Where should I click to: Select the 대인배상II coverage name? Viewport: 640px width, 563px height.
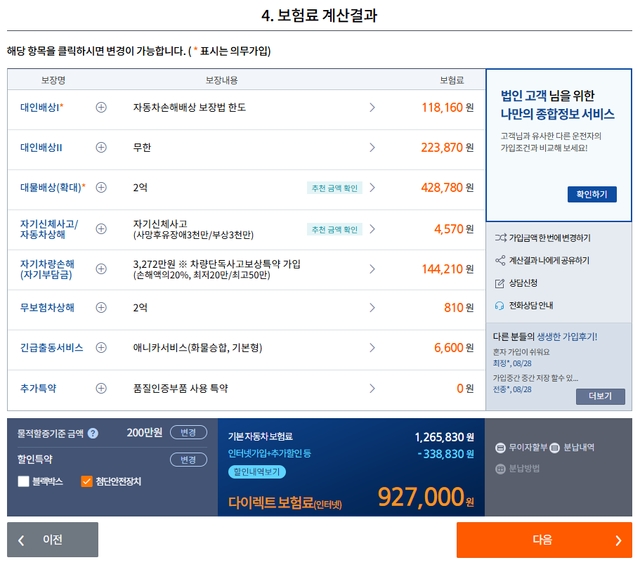point(41,147)
